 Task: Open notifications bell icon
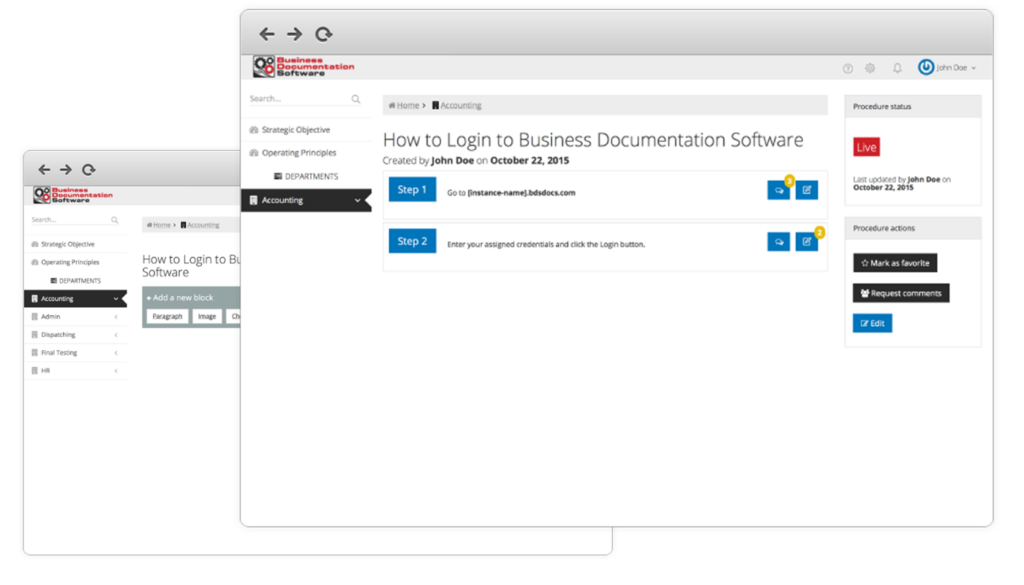pyautogui.click(x=897, y=68)
